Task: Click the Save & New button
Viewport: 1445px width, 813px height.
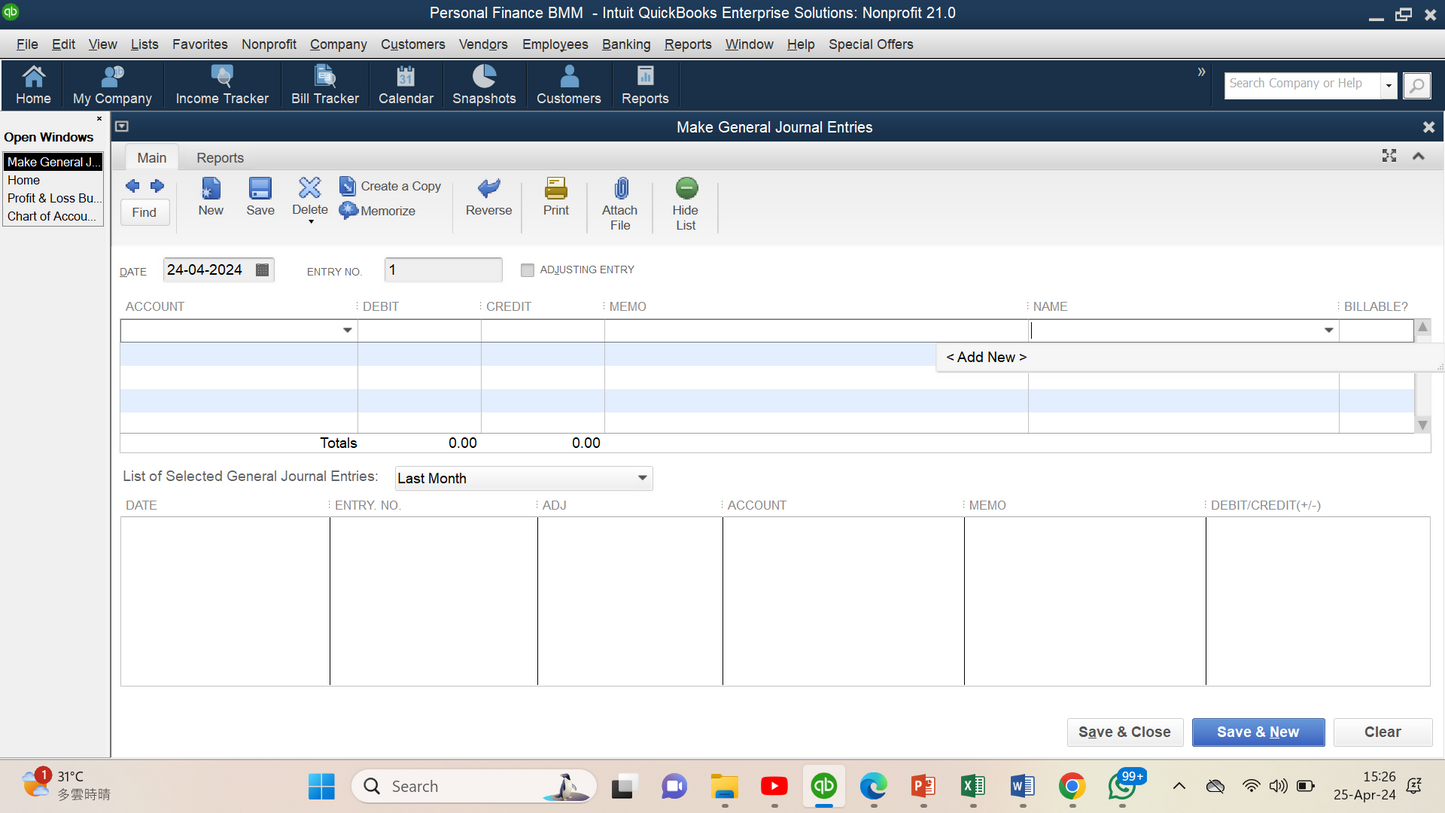Action: point(1258,732)
